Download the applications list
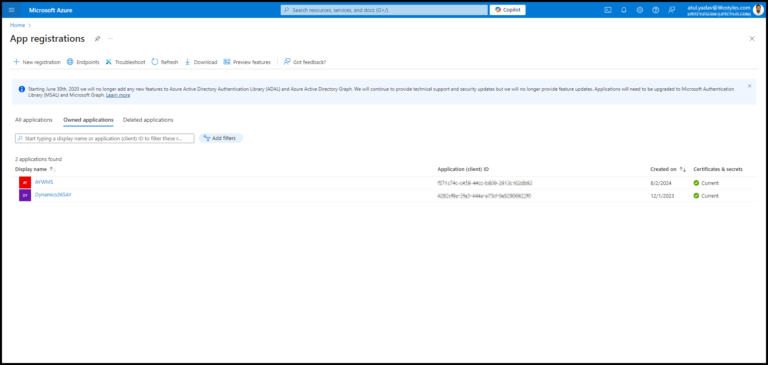 pos(201,62)
